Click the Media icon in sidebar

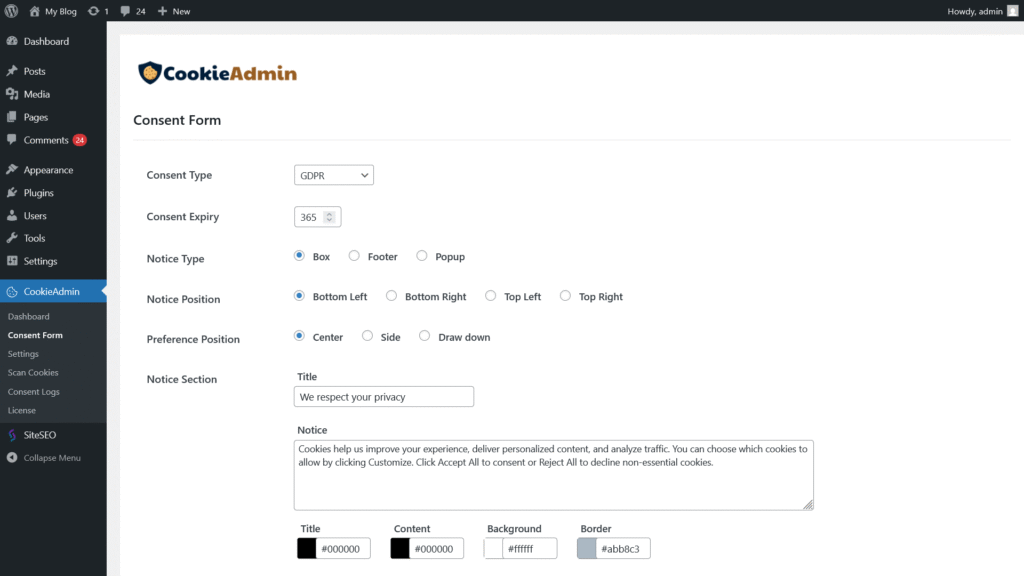pyautogui.click(x=12, y=94)
